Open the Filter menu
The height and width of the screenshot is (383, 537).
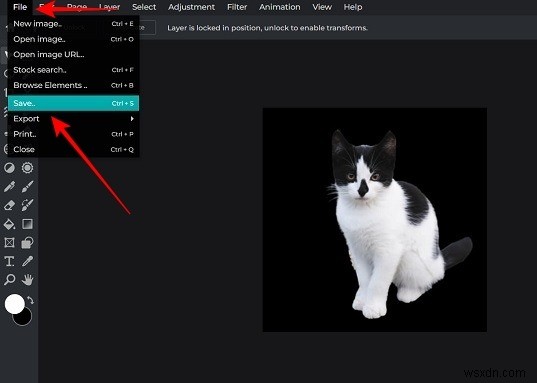point(237,7)
